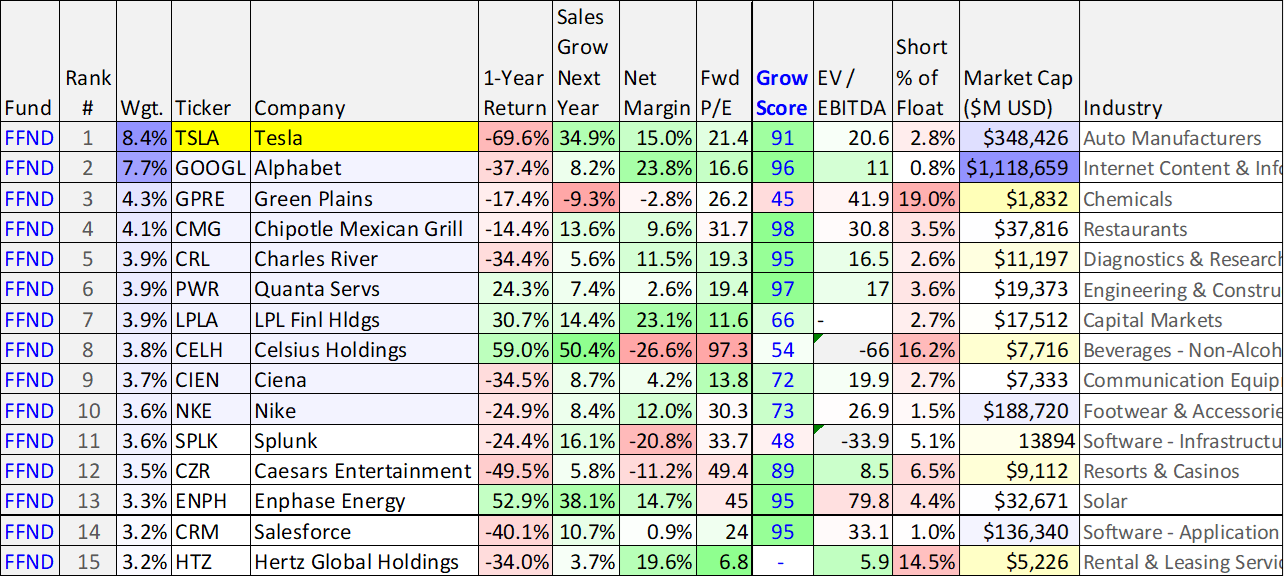Select LPL Finl 30.7% return cell
The height and width of the screenshot is (577, 1284).
coord(516,320)
